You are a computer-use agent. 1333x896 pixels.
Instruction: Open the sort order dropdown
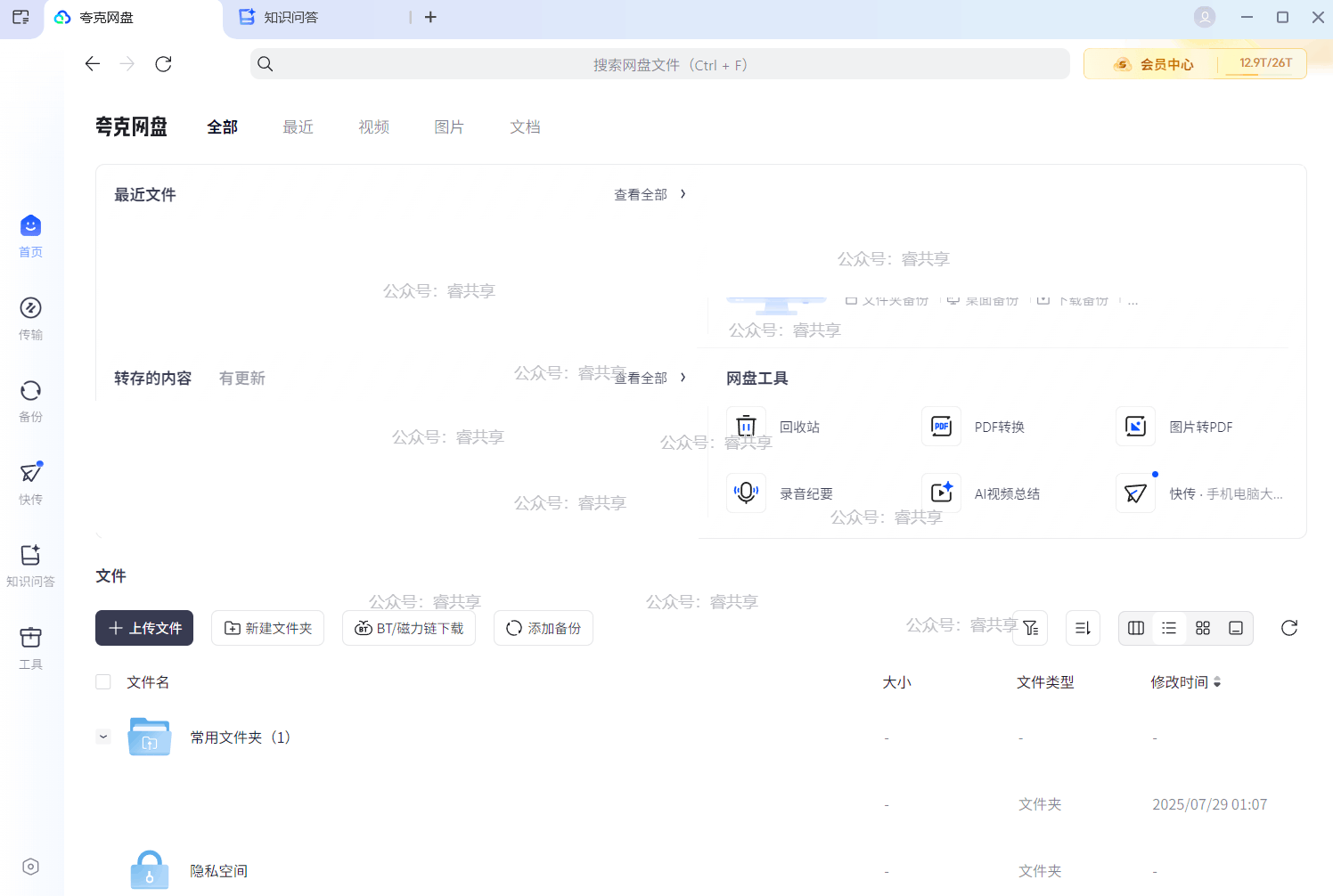coord(1083,628)
